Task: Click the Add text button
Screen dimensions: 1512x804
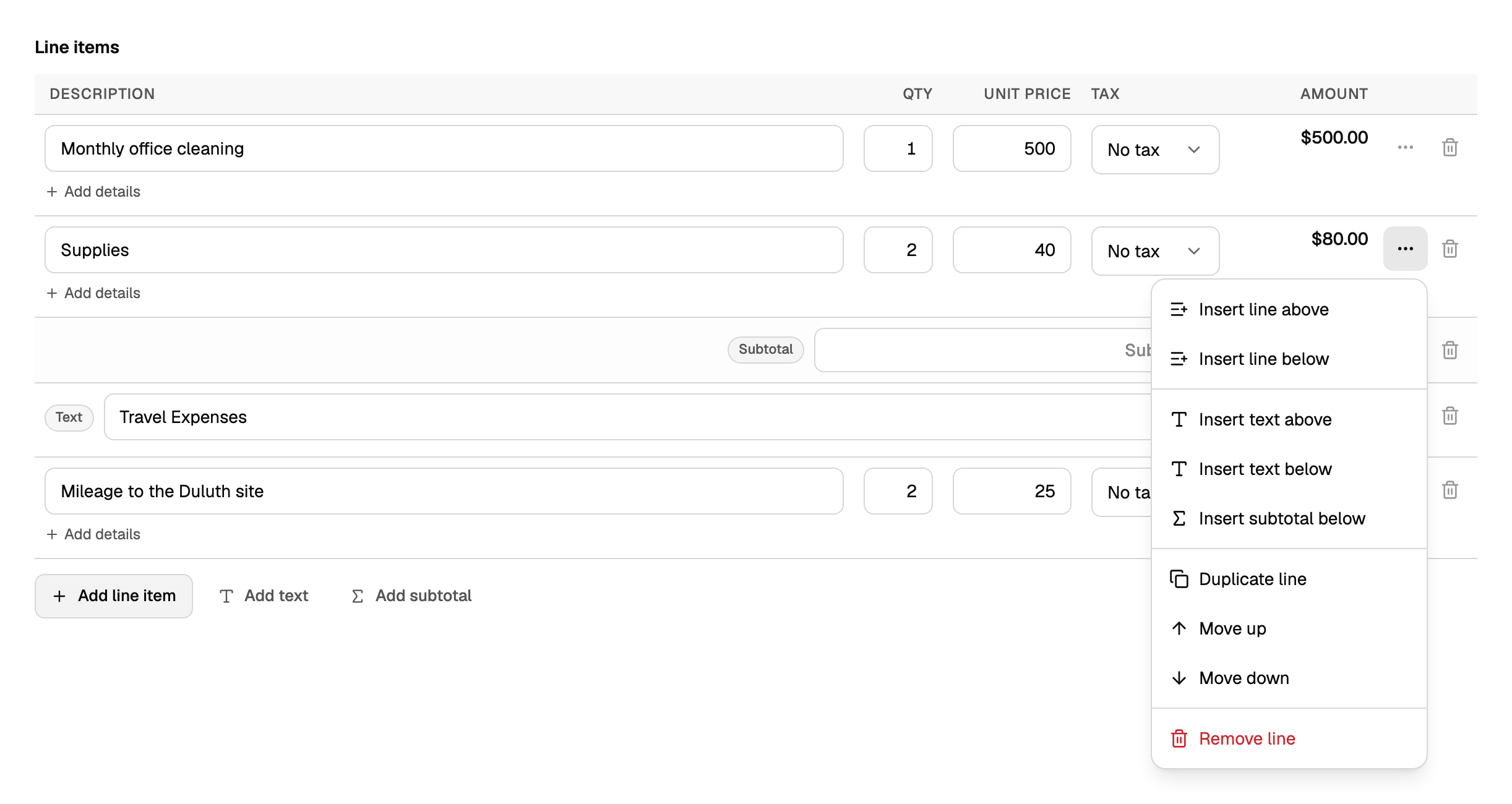Action: pyautogui.click(x=264, y=596)
